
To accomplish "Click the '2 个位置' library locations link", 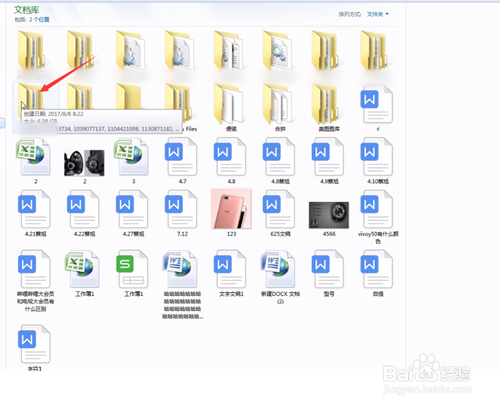I will tap(39, 20).
